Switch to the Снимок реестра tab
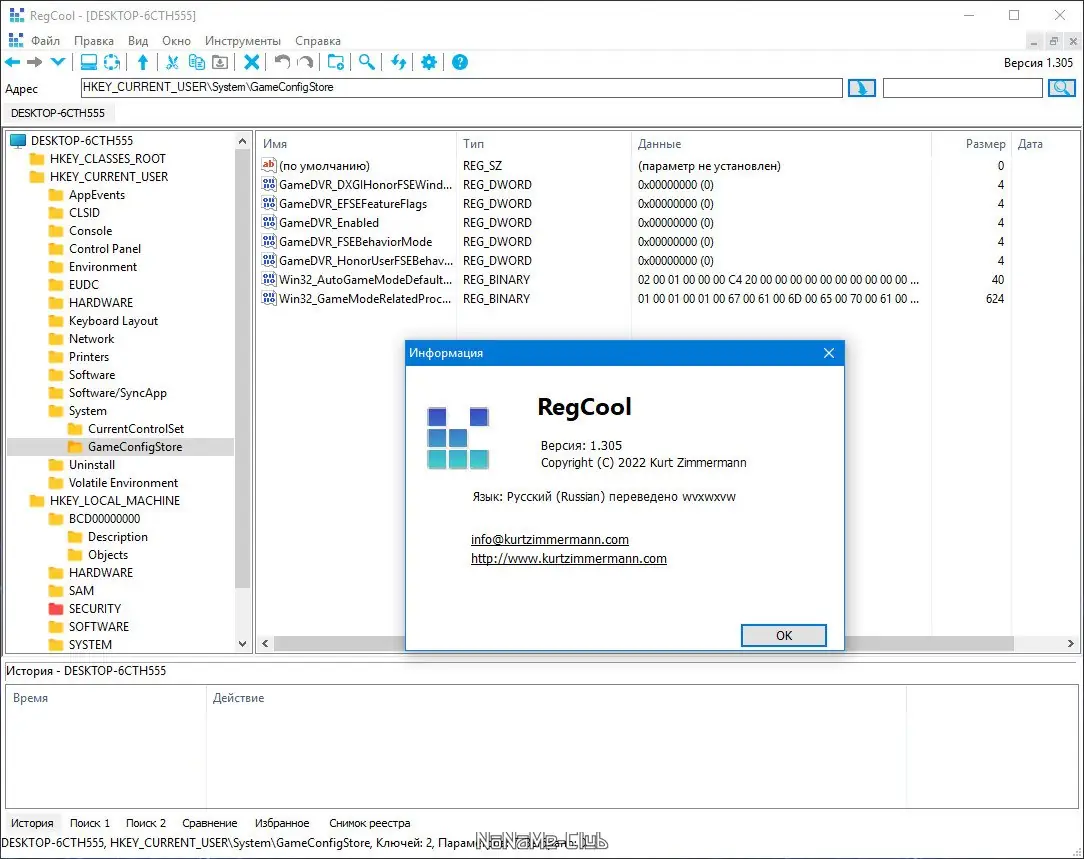Image resolution: width=1084 pixels, height=859 pixels. 370,823
